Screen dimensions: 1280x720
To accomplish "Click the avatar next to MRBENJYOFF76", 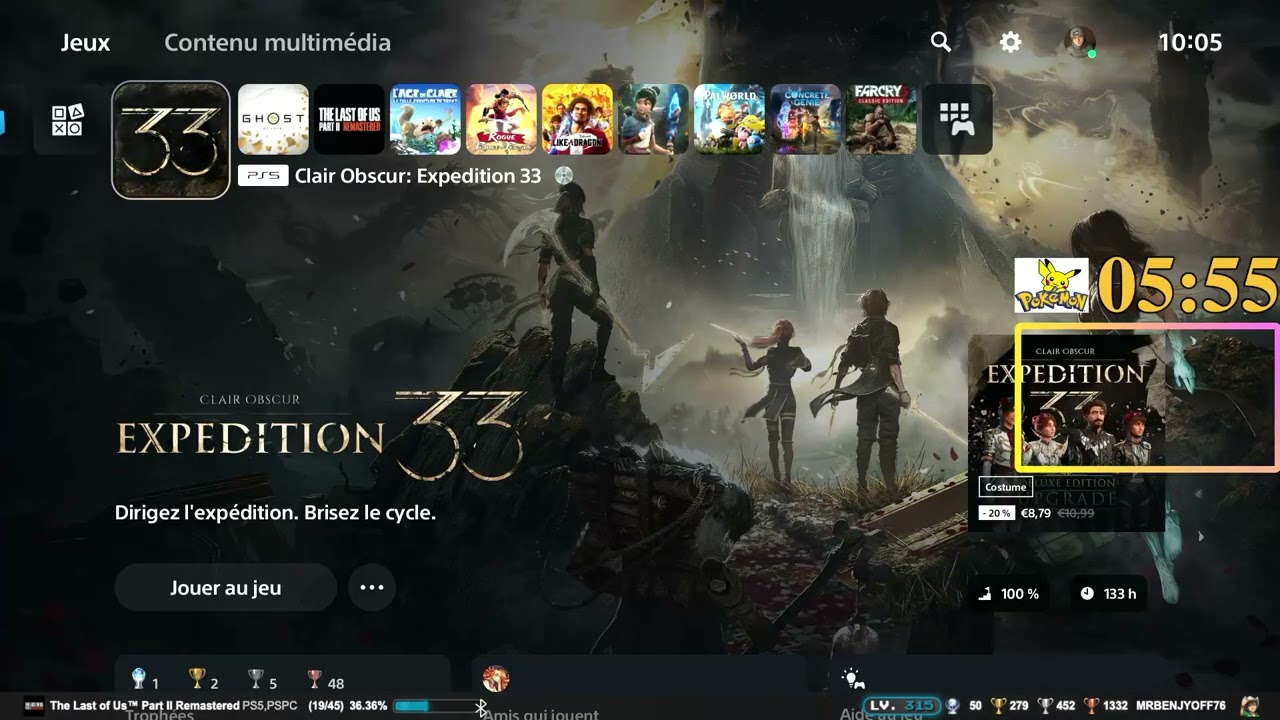I will click(1249, 706).
